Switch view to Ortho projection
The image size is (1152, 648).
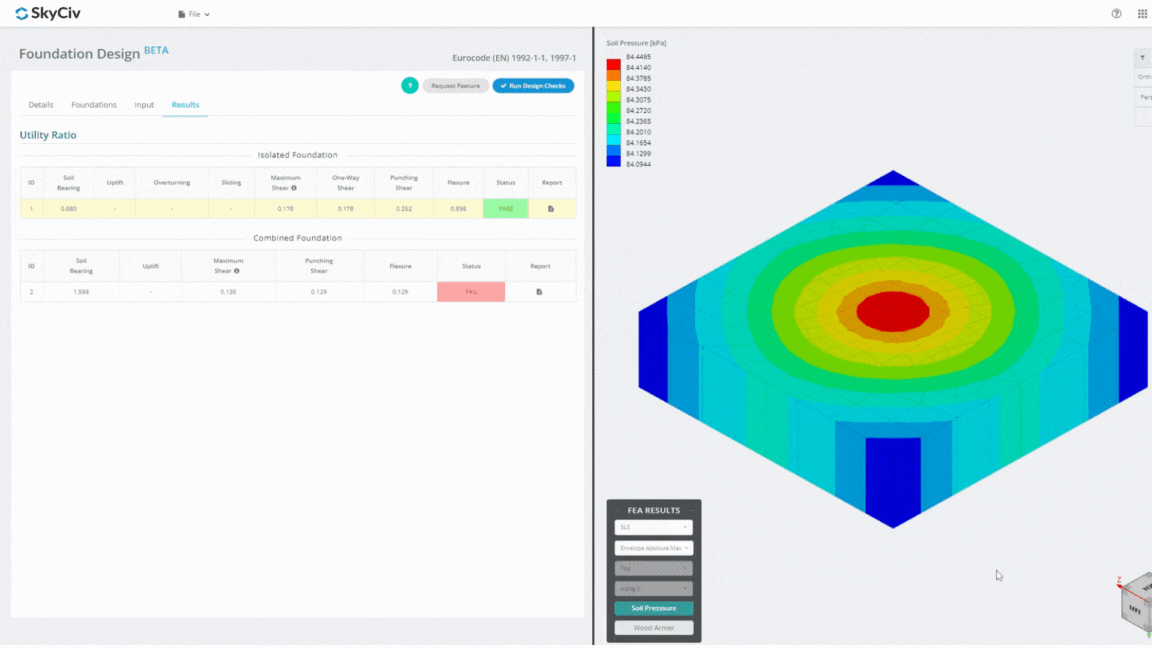(1143, 77)
